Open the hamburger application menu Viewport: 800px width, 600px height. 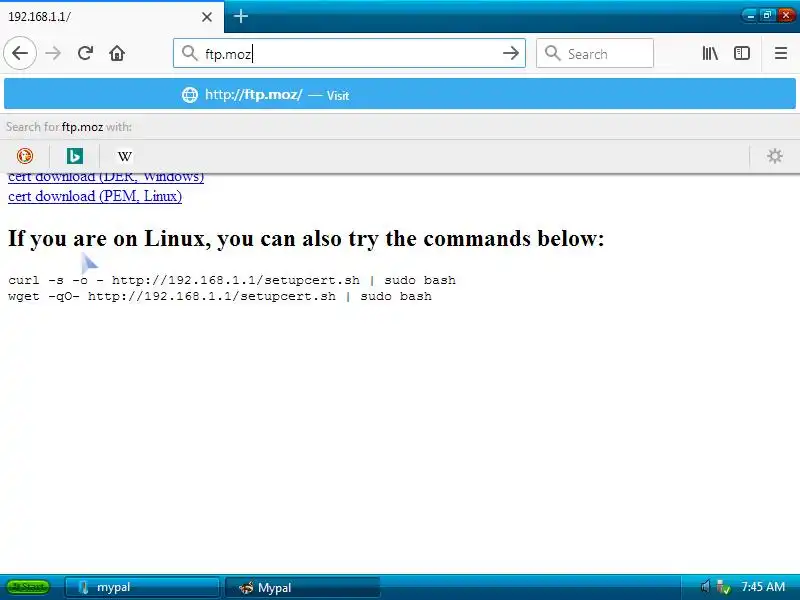781,53
